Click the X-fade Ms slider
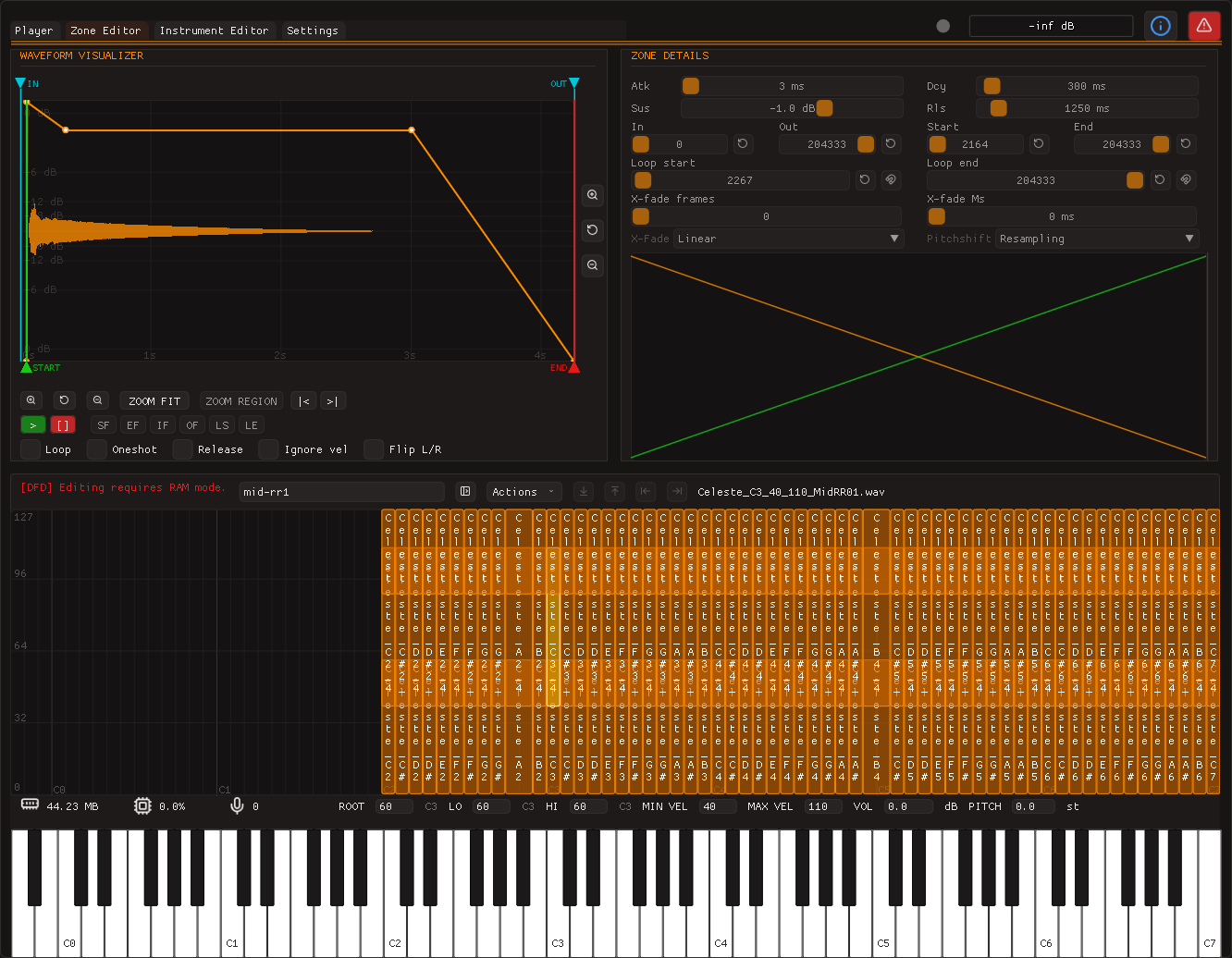This screenshot has width=1232, height=958. (x=1062, y=216)
